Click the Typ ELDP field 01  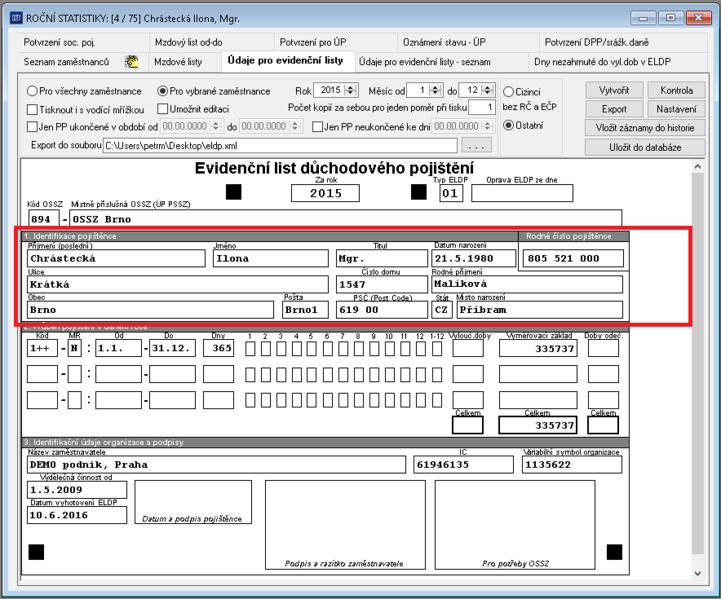(451, 193)
